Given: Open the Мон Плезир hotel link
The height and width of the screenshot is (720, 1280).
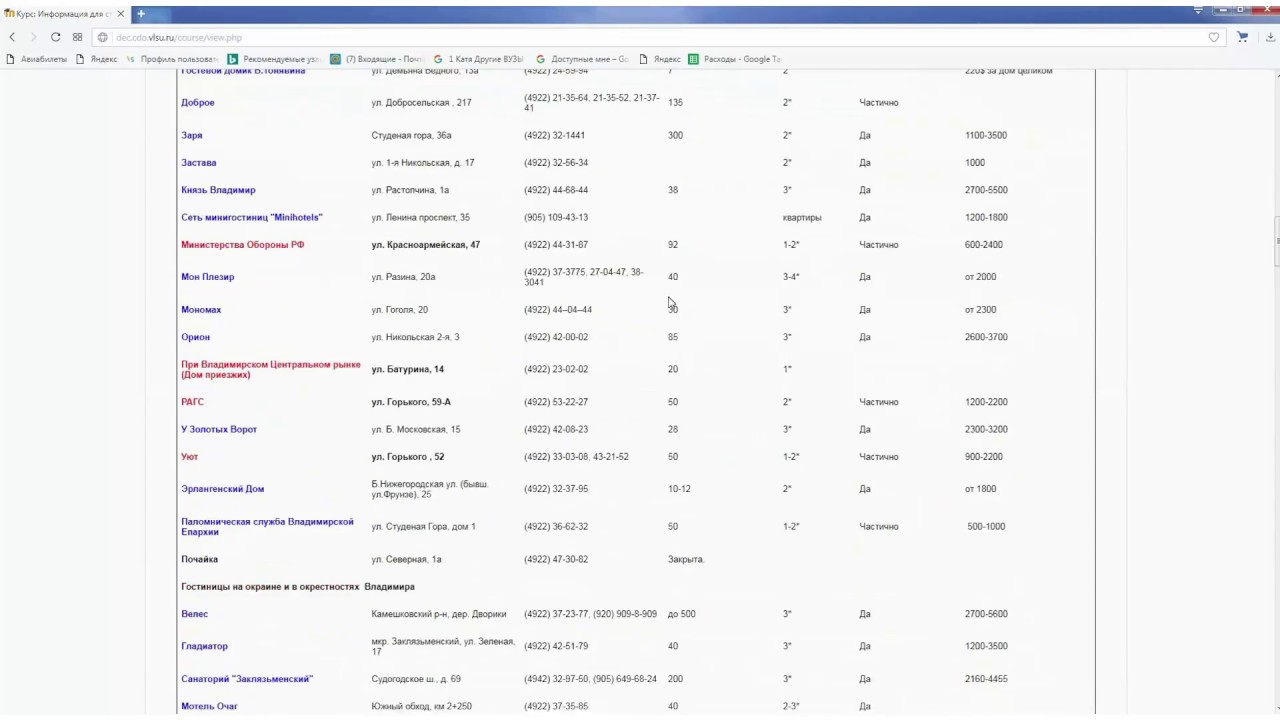Looking at the screenshot, I should (x=207, y=277).
